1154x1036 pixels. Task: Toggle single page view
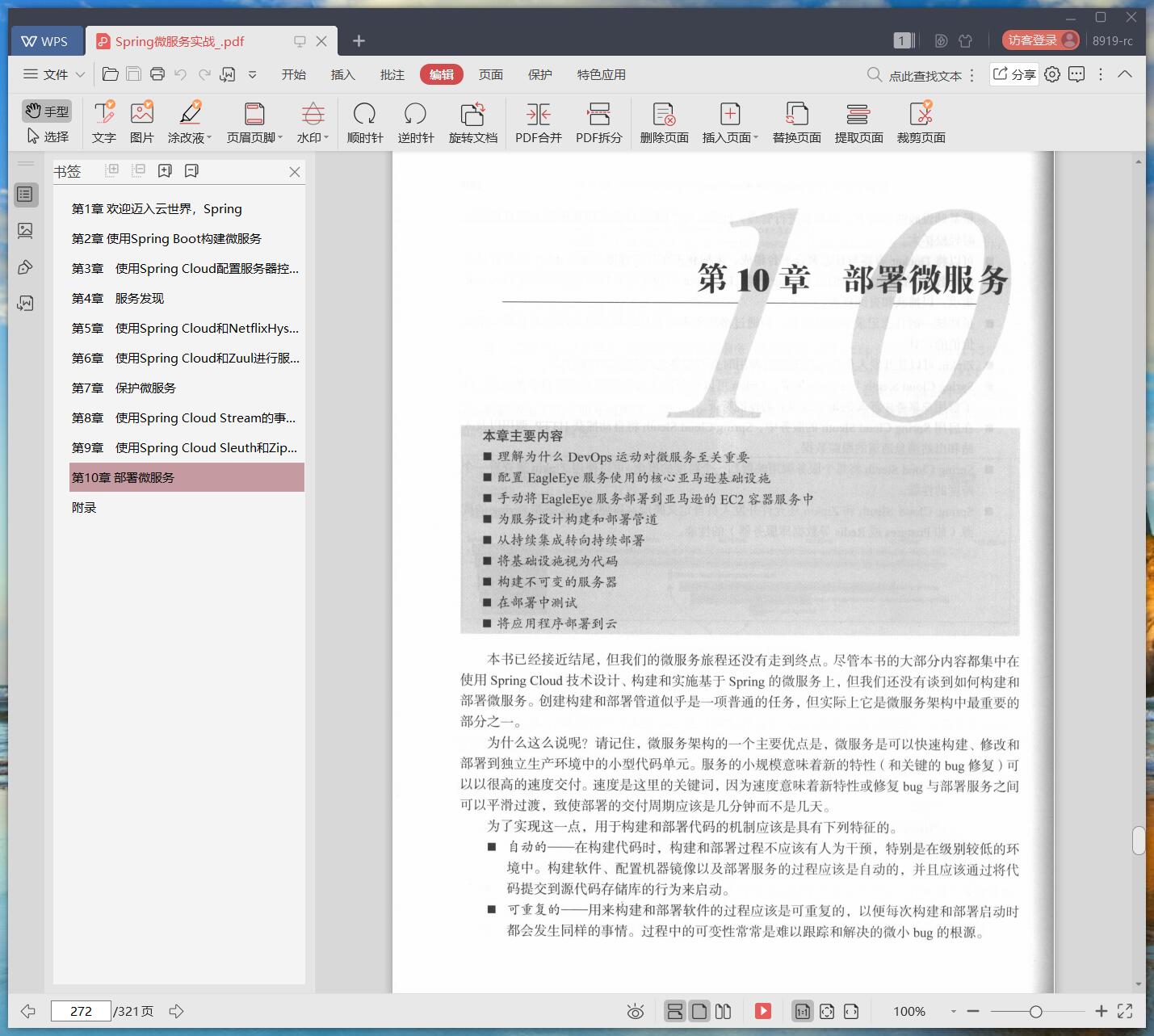[699, 1011]
